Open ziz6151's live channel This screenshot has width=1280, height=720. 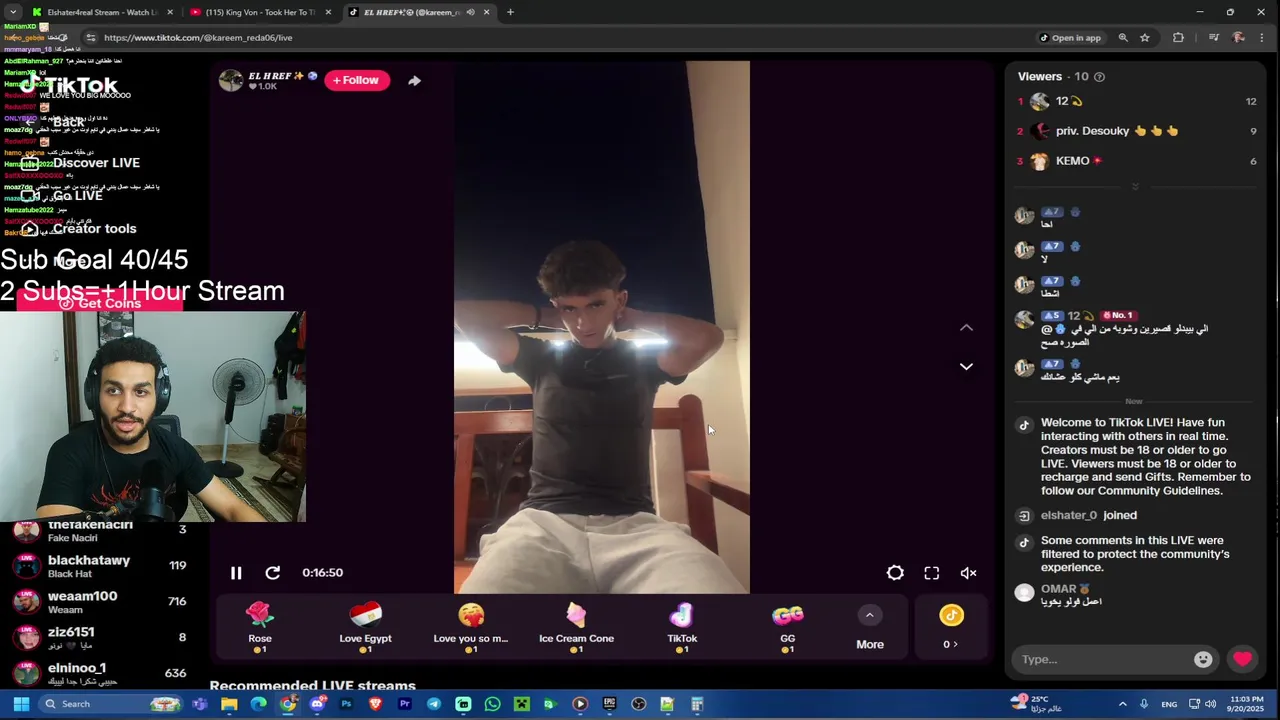click(x=100, y=637)
